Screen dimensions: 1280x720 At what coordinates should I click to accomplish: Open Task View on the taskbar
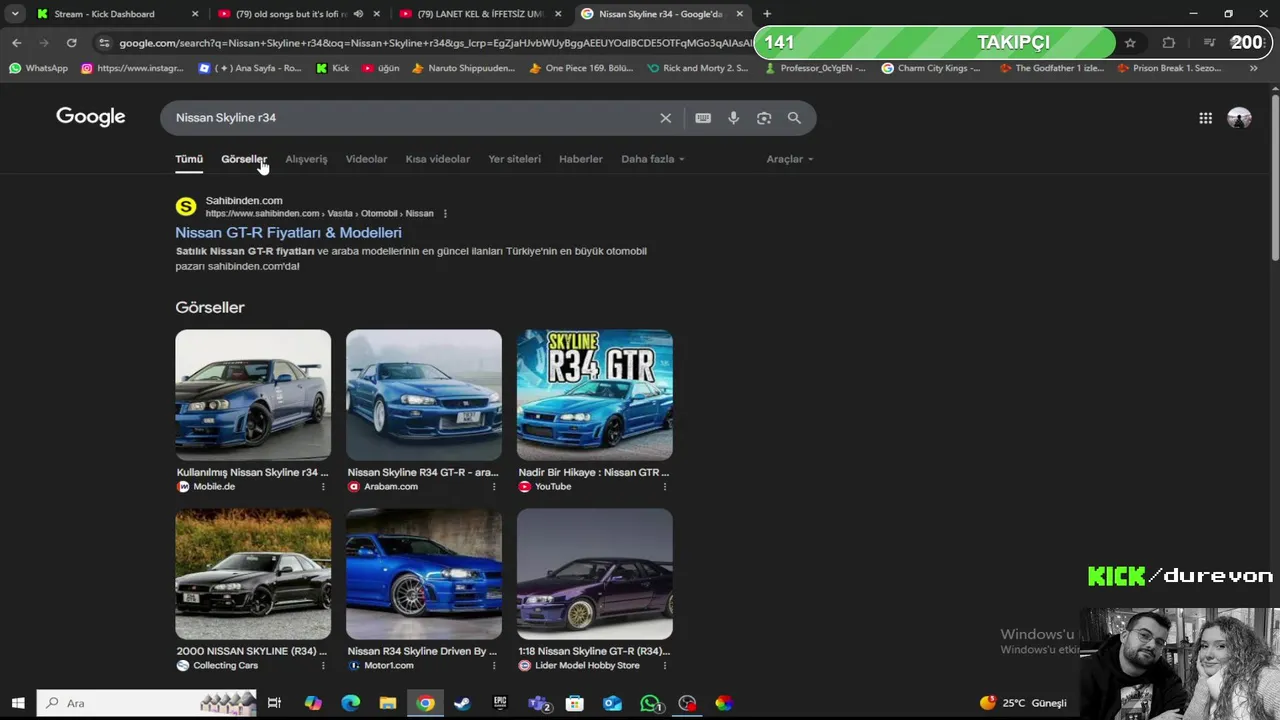coord(274,703)
